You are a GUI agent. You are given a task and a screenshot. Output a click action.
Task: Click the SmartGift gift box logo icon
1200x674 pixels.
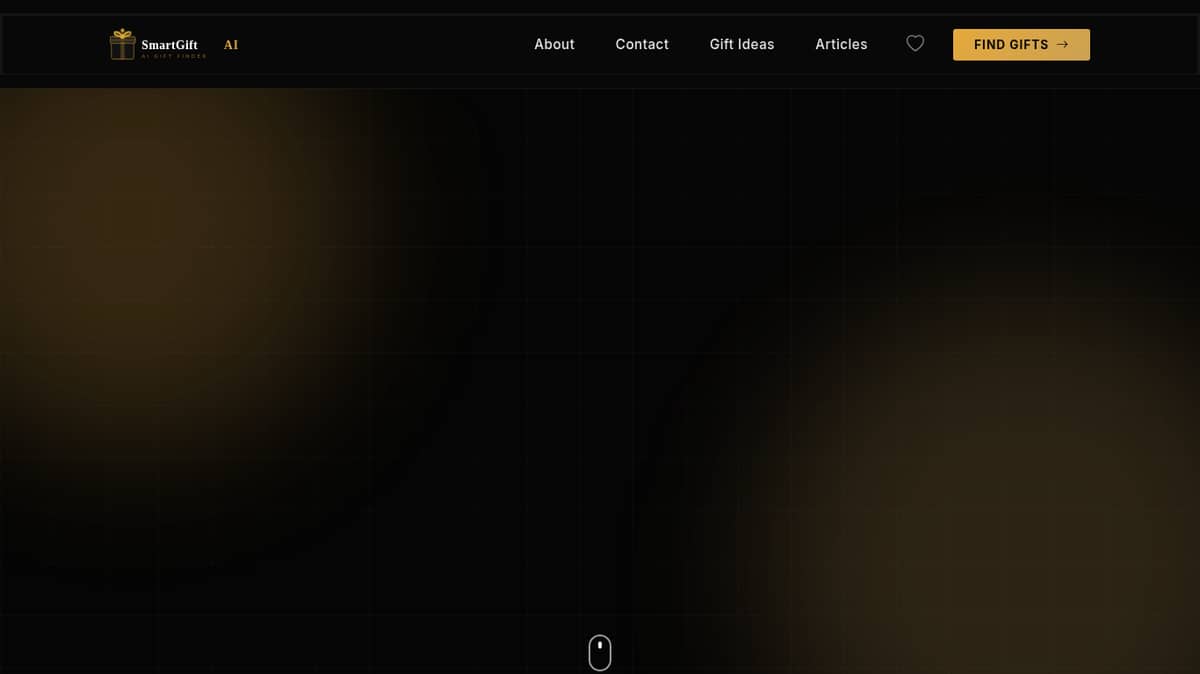pos(122,44)
